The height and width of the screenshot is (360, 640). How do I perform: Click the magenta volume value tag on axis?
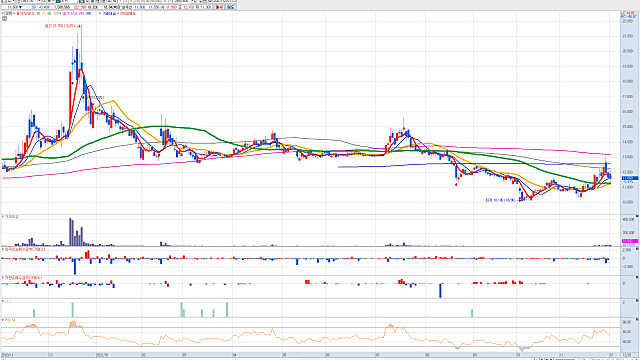(630, 241)
